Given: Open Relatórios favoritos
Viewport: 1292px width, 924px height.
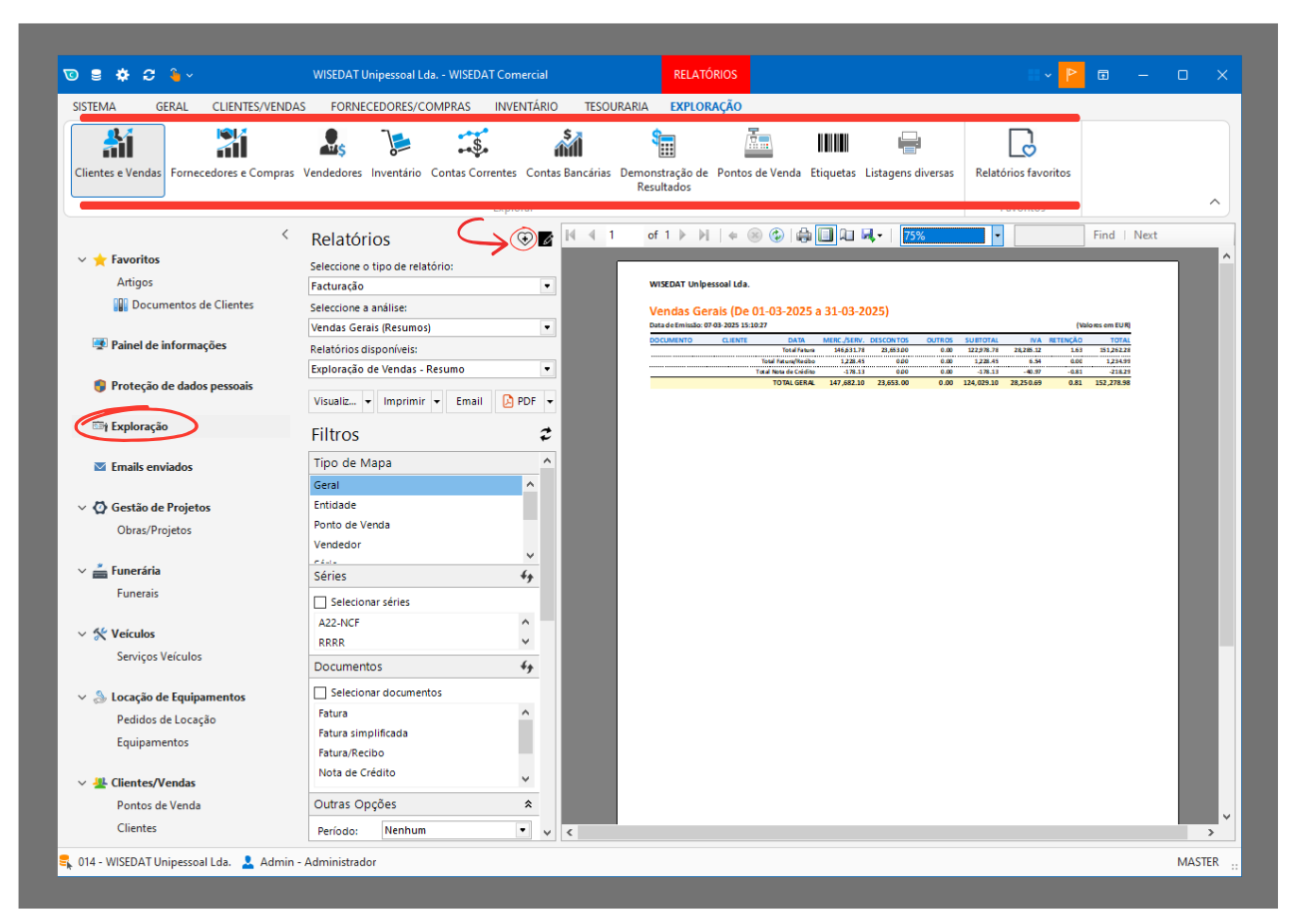Looking at the screenshot, I should (x=1023, y=155).
